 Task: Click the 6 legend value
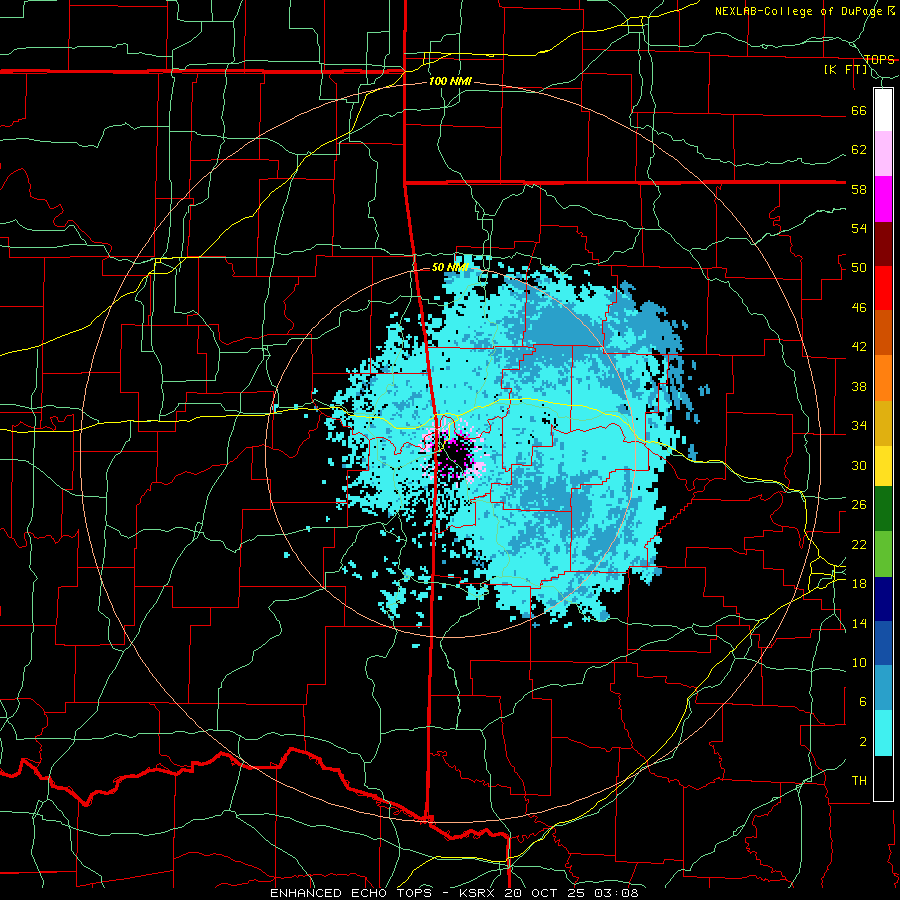coord(863,702)
